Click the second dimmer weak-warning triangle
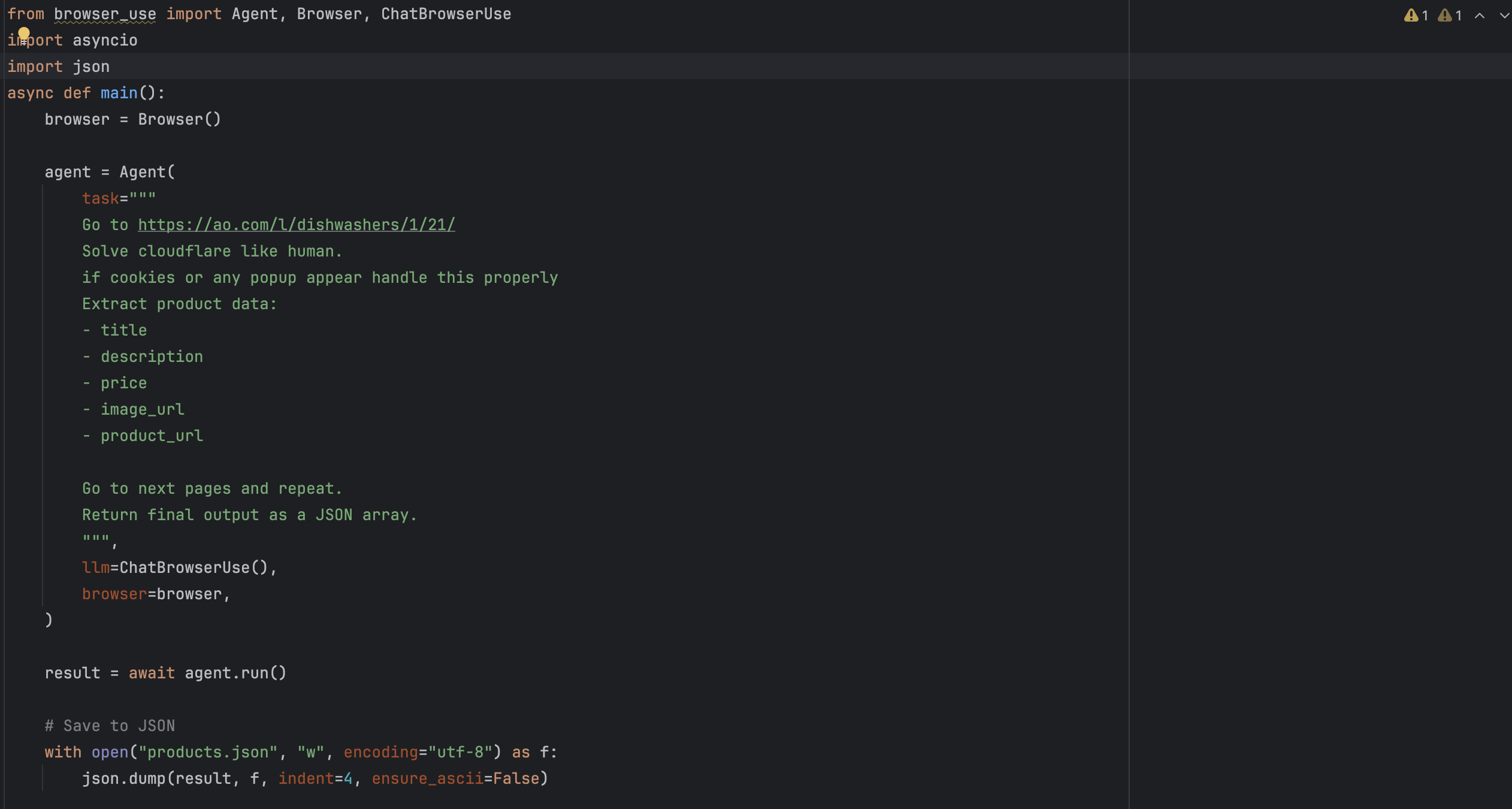 coord(1444,16)
